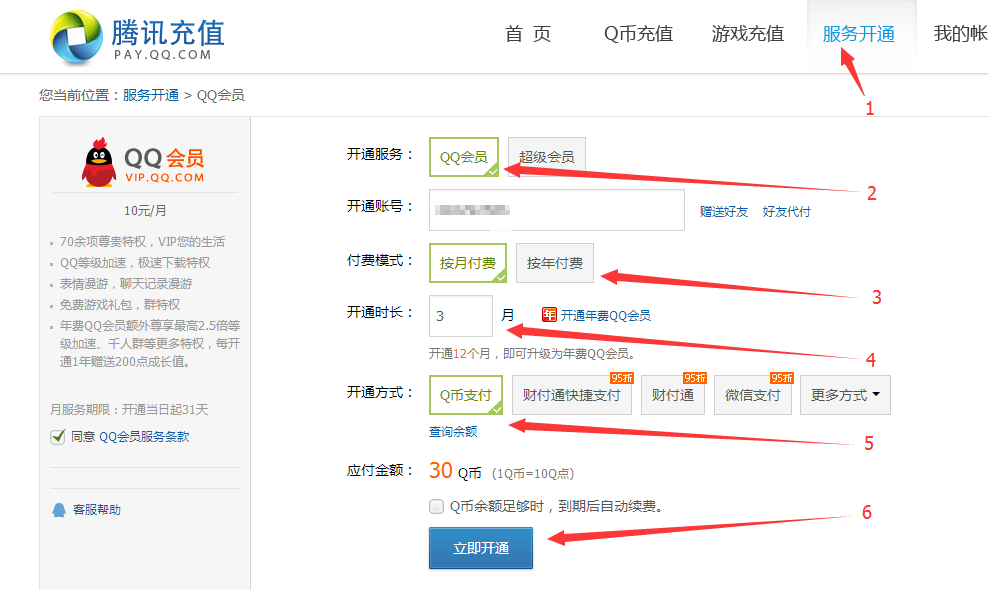Click the 赠送好友 link
Screen dimensions: 988x590
point(724,212)
